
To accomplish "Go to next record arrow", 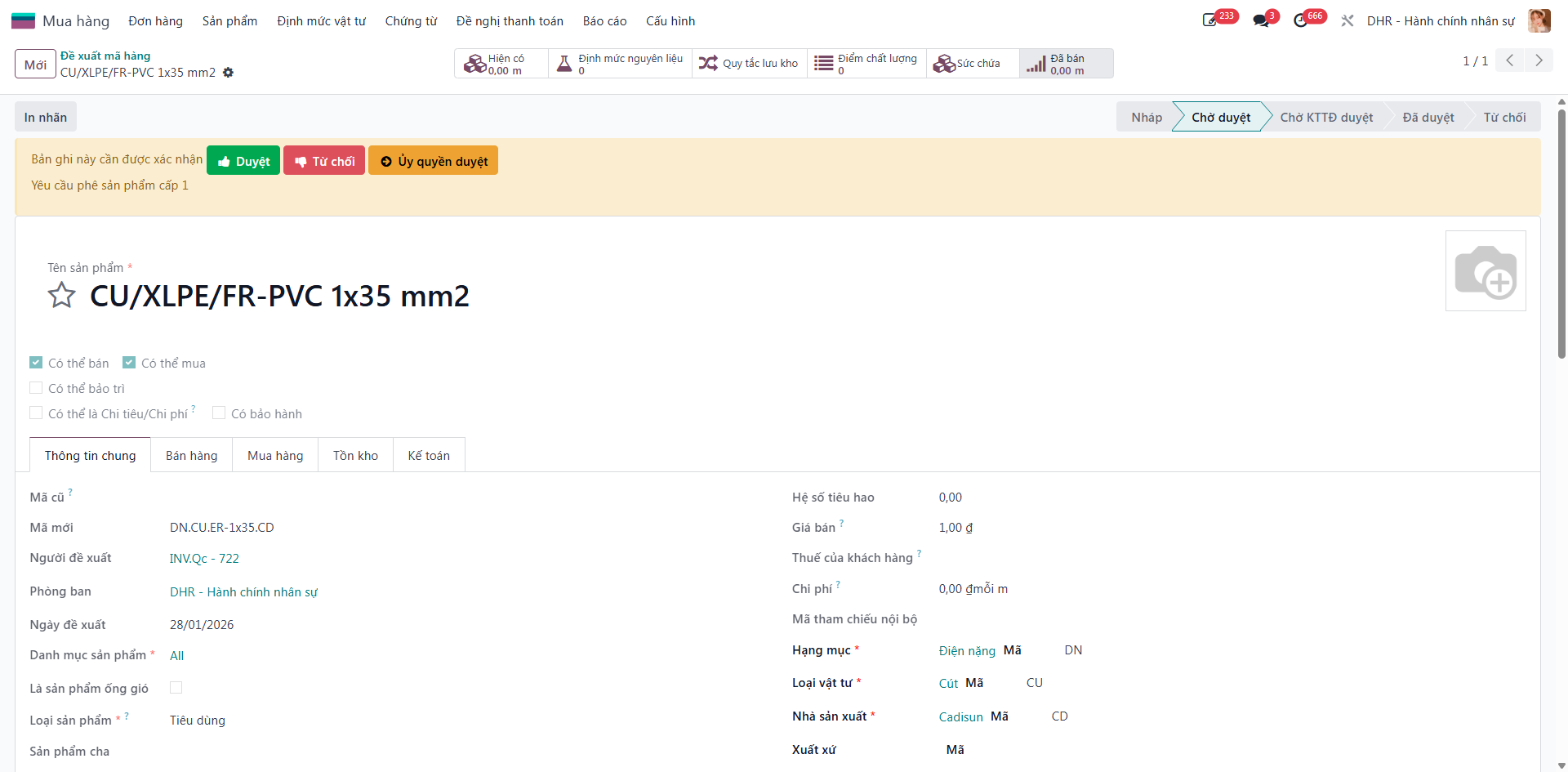I will tap(1539, 60).
